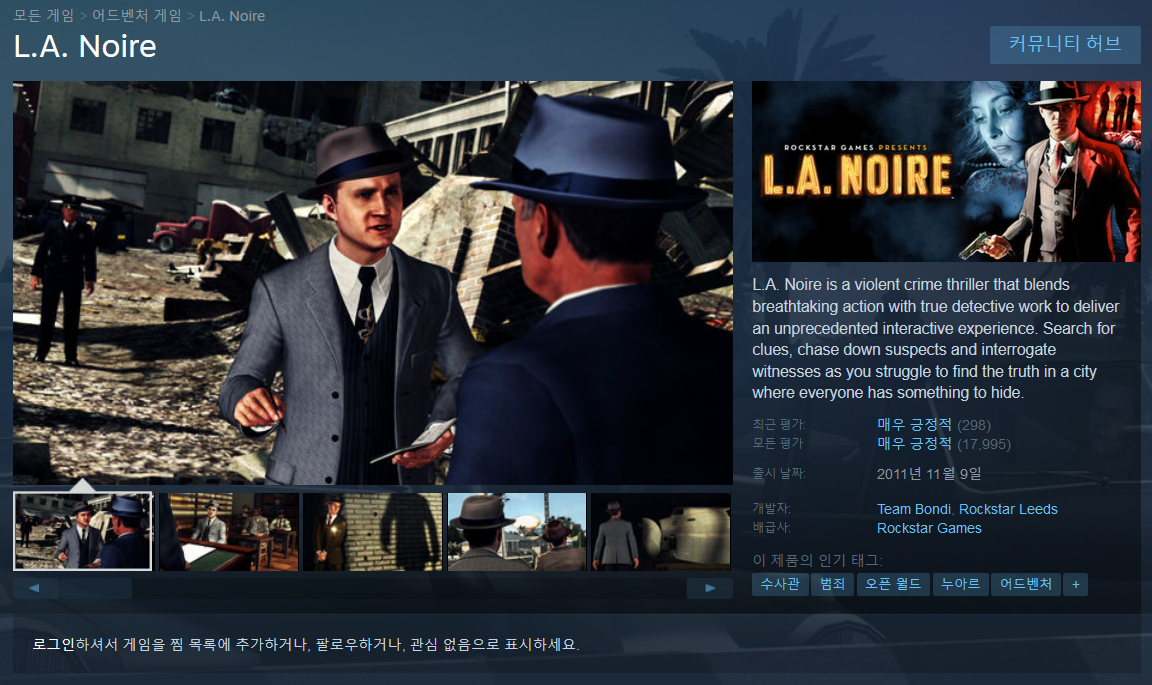Select first thumbnail with two detectives
The width and height of the screenshot is (1152, 685).
[x=83, y=531]
